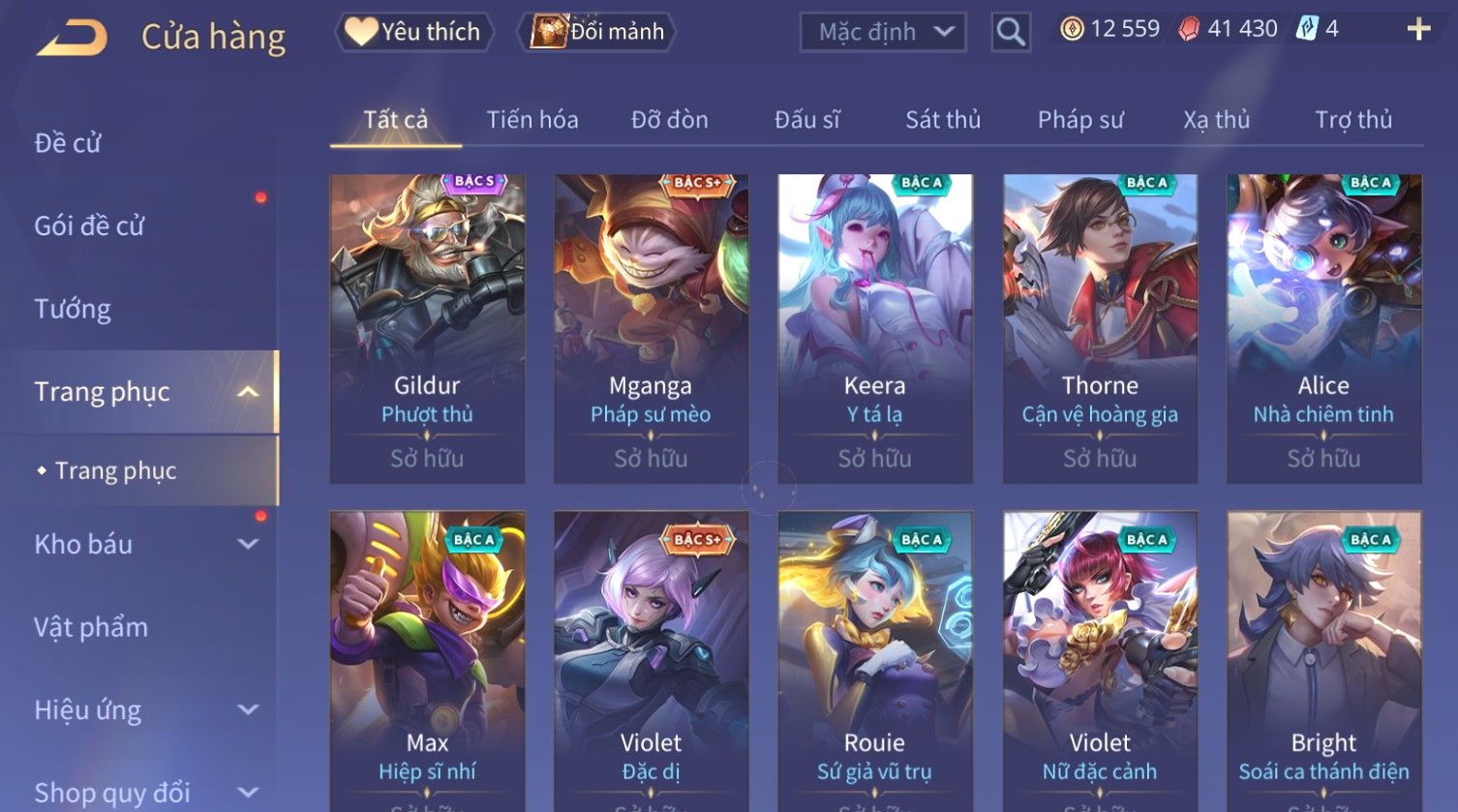
Task: Click the gold coin balance icon
Action: point(1072,29)
